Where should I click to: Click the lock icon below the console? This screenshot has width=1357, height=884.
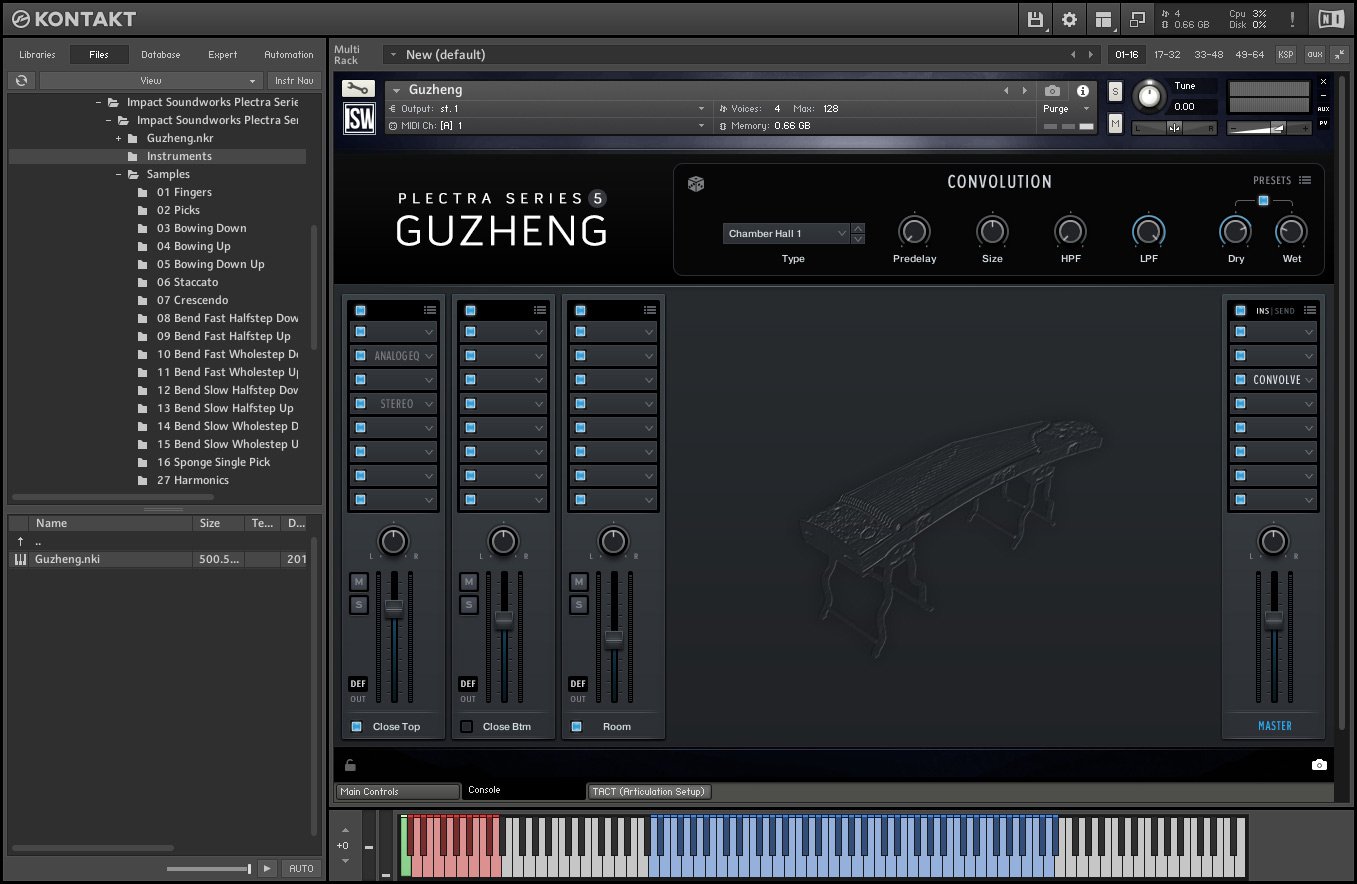coord(350,765)
